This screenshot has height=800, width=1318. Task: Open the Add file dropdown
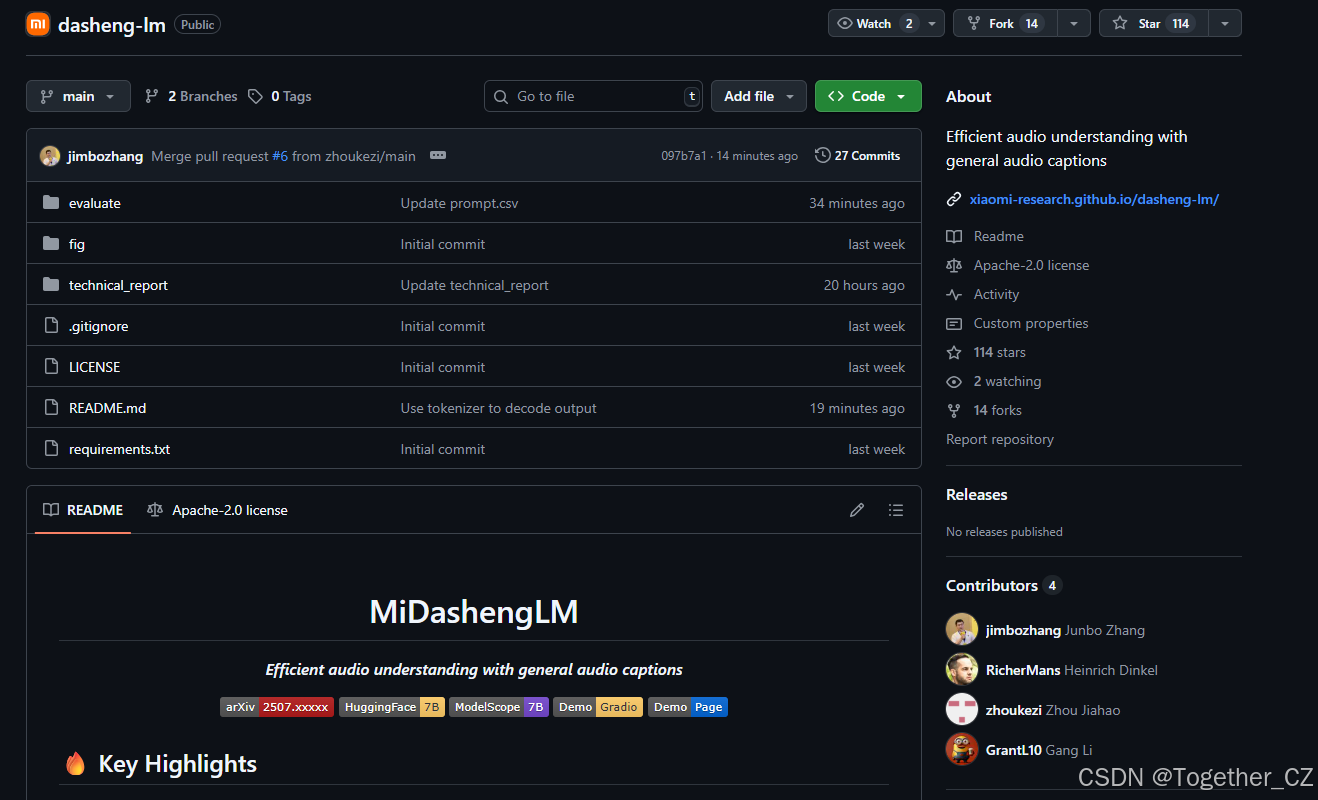tap(758, 96)
